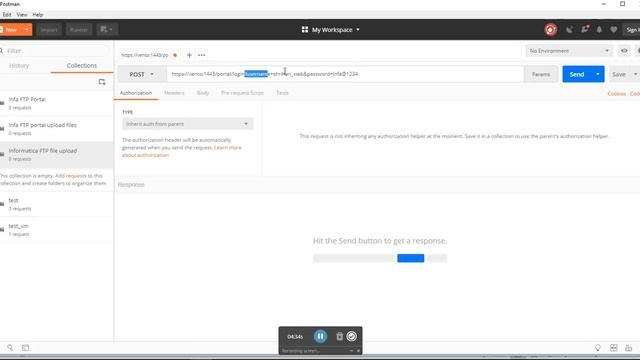The width and height of the screenshot is (640, 360).
Task: Open the Authorization tab
Action: (136, 93)
